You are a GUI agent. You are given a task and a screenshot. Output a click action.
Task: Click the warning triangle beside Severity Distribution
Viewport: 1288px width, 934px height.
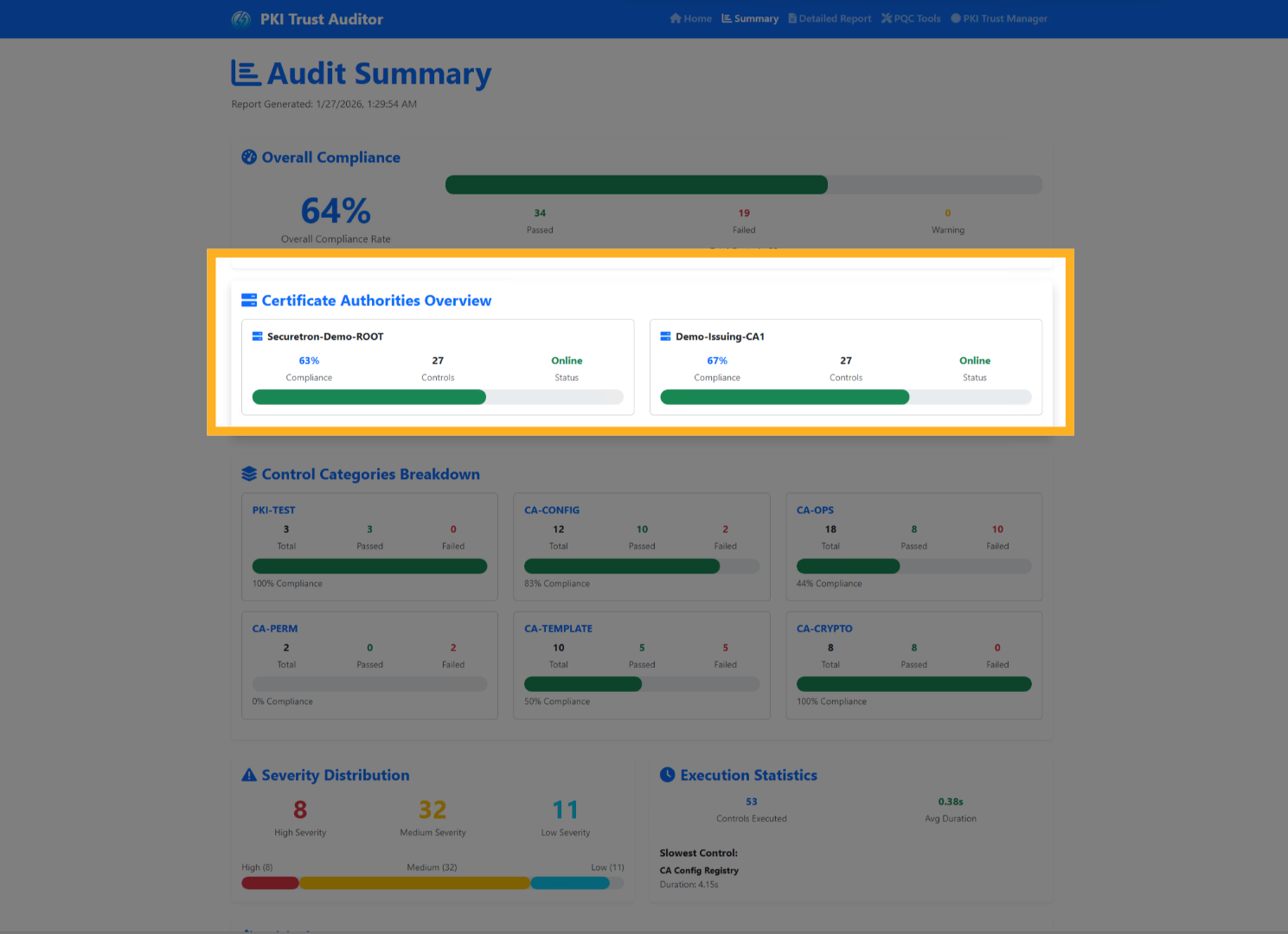click(x=249, y=774)
